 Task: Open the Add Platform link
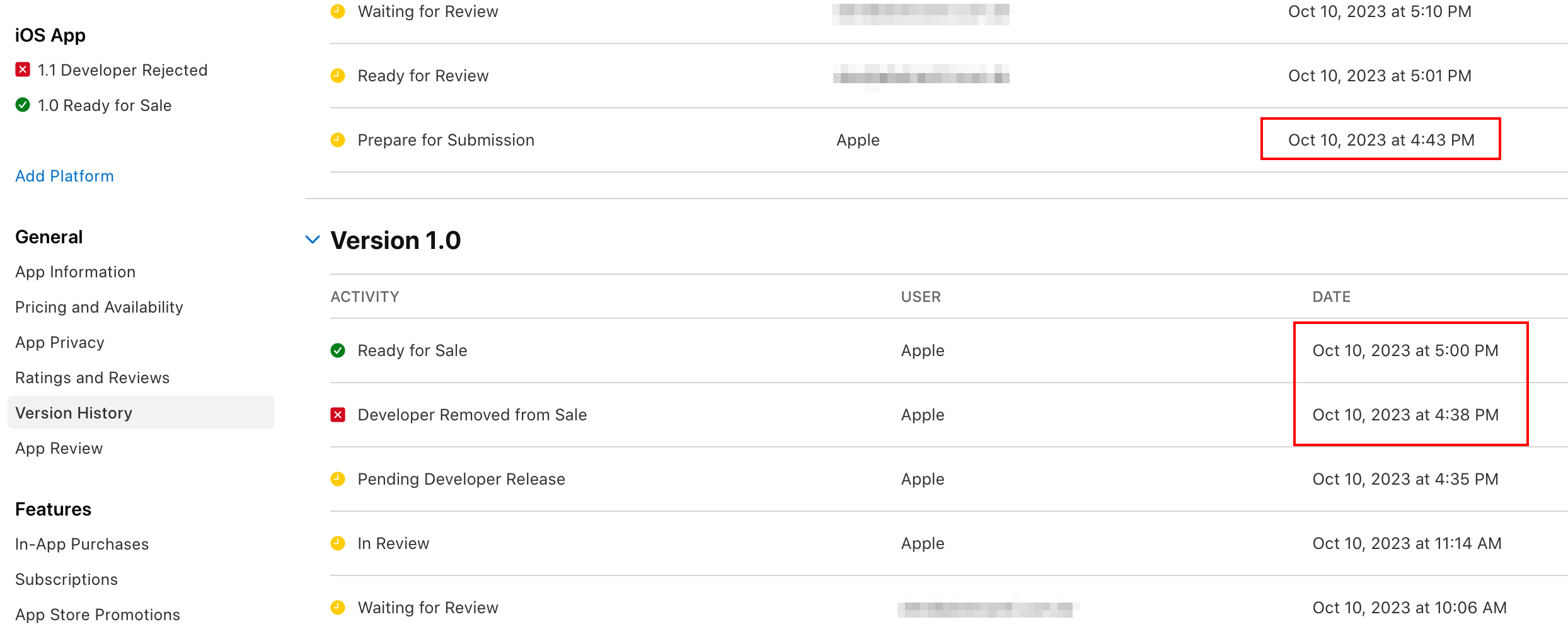point(64,176)
